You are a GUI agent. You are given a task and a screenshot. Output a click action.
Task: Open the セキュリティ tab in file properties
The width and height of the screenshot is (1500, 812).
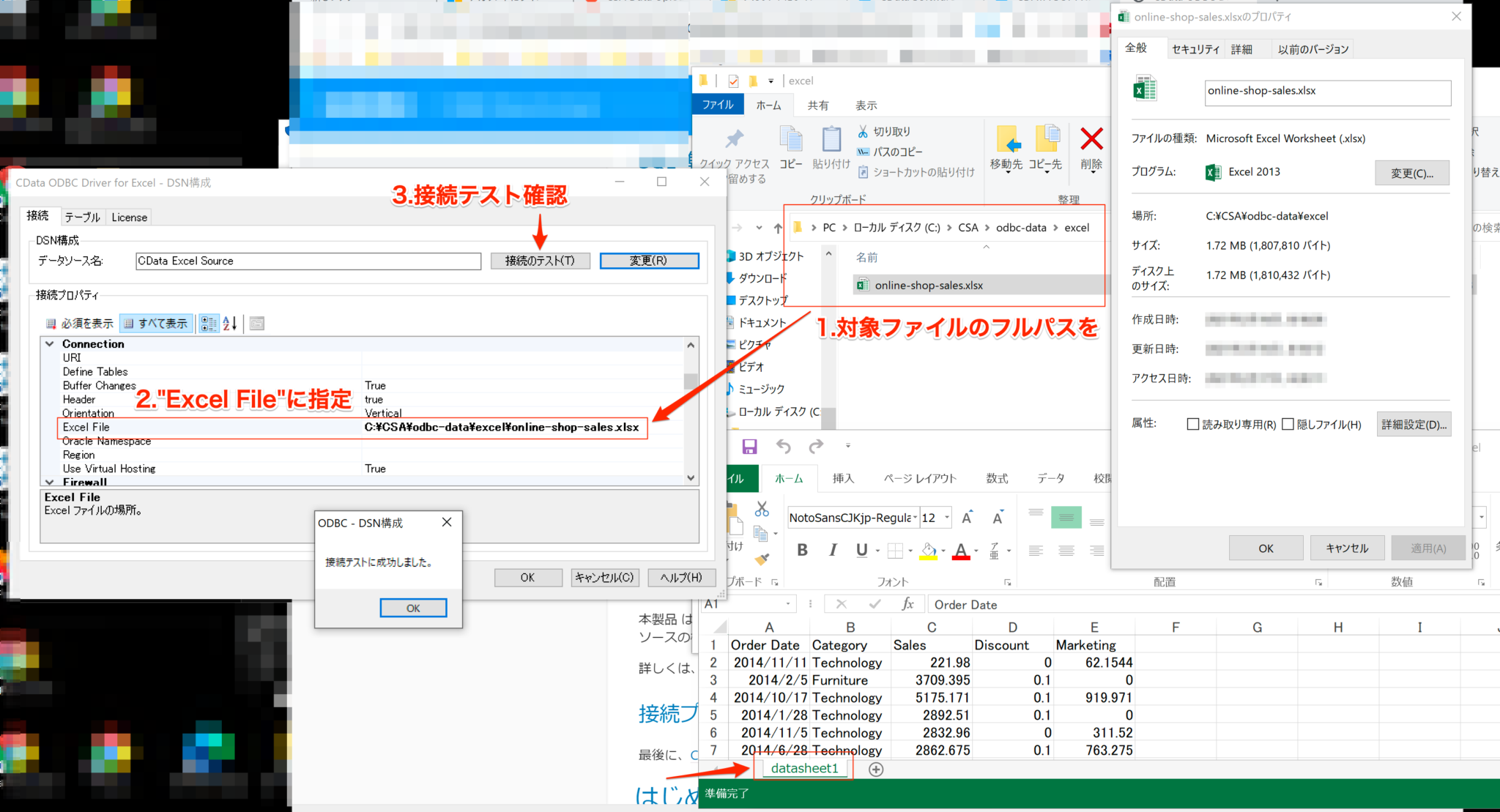(1195, 48)
